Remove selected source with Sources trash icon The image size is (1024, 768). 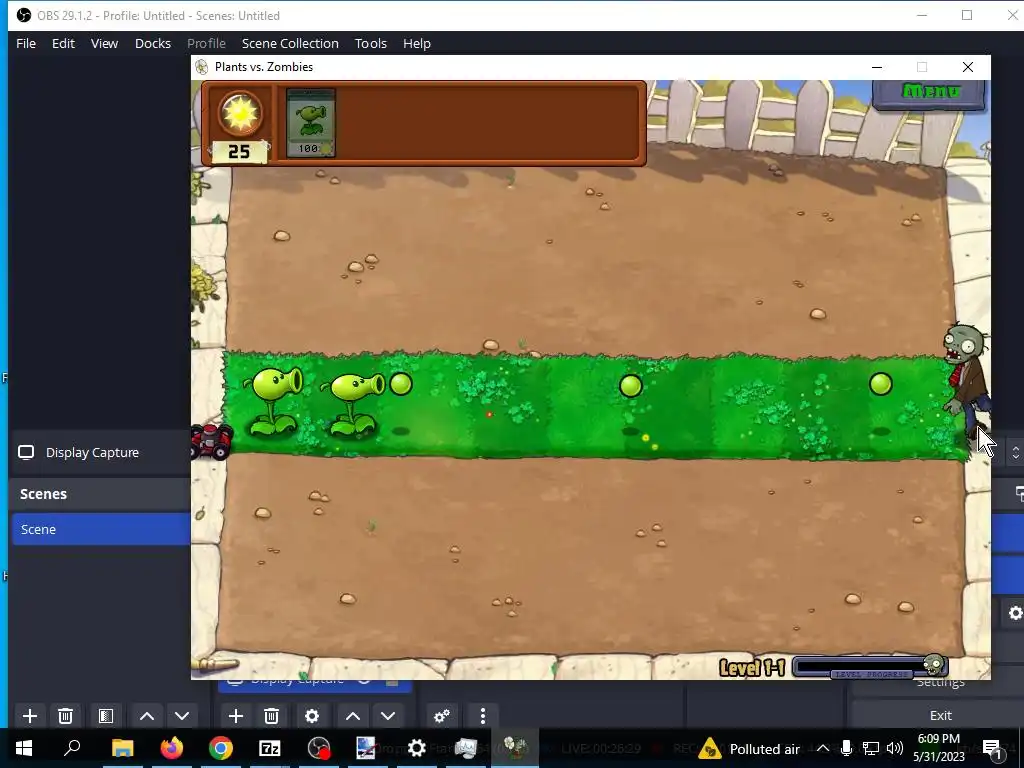[x=272, y=716]
